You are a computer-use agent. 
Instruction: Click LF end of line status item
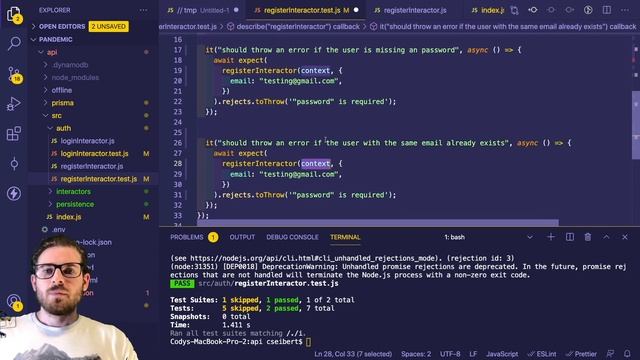point(473,354)
